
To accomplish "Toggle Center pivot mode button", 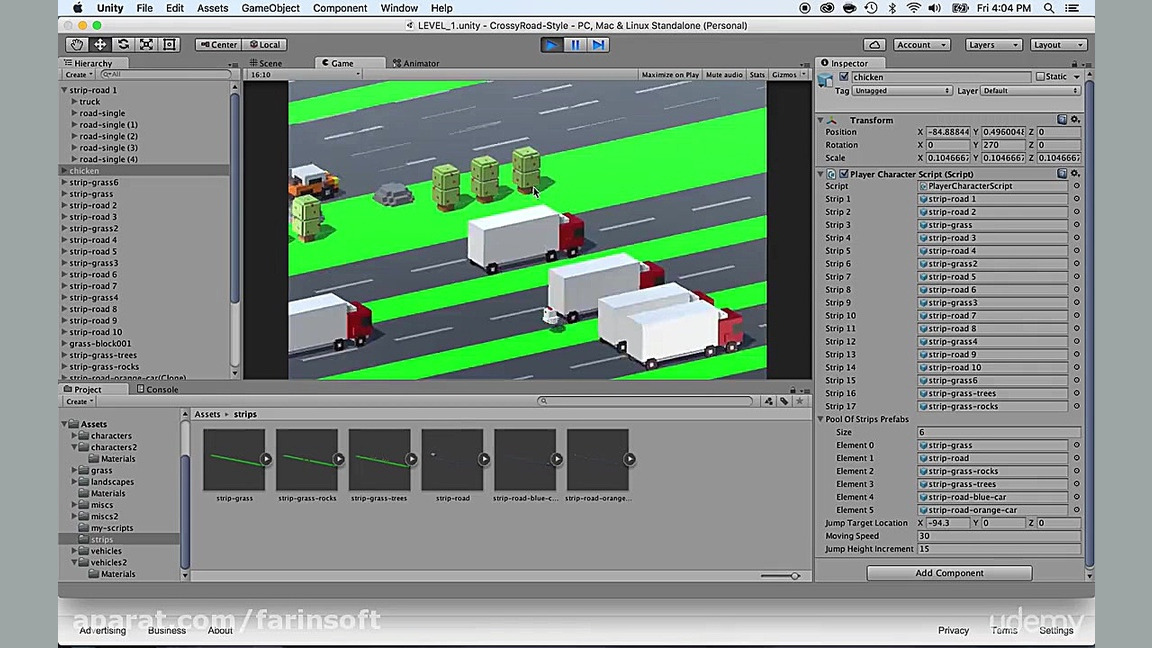I will [219, 45].
